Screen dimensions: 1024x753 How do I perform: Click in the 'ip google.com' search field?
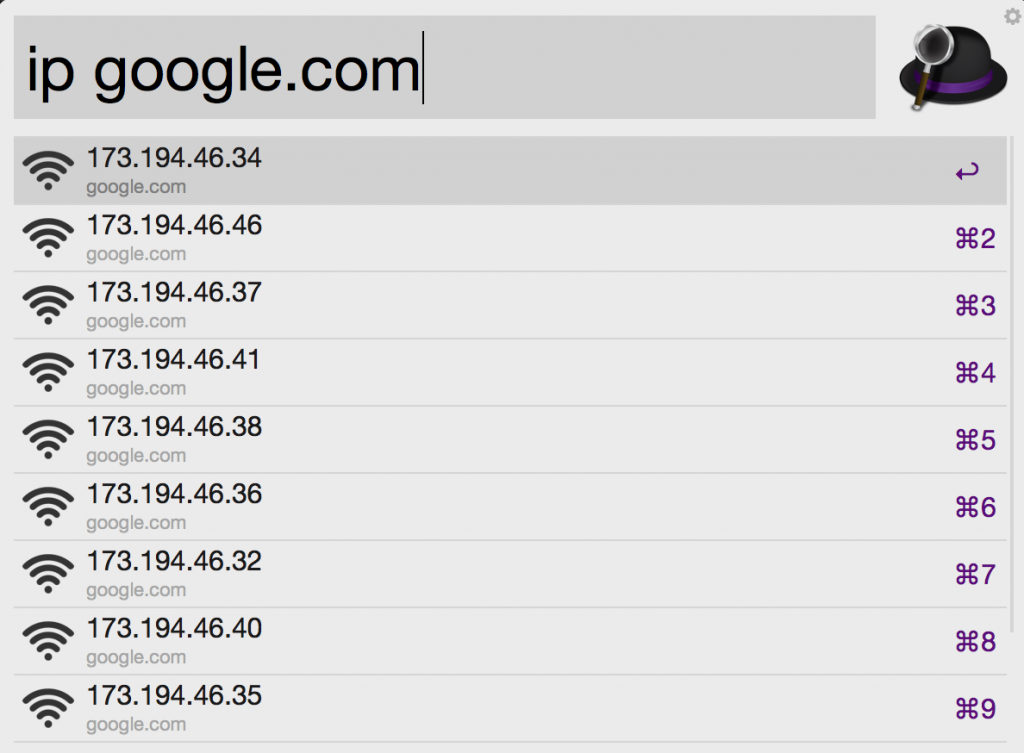(440, 68)
